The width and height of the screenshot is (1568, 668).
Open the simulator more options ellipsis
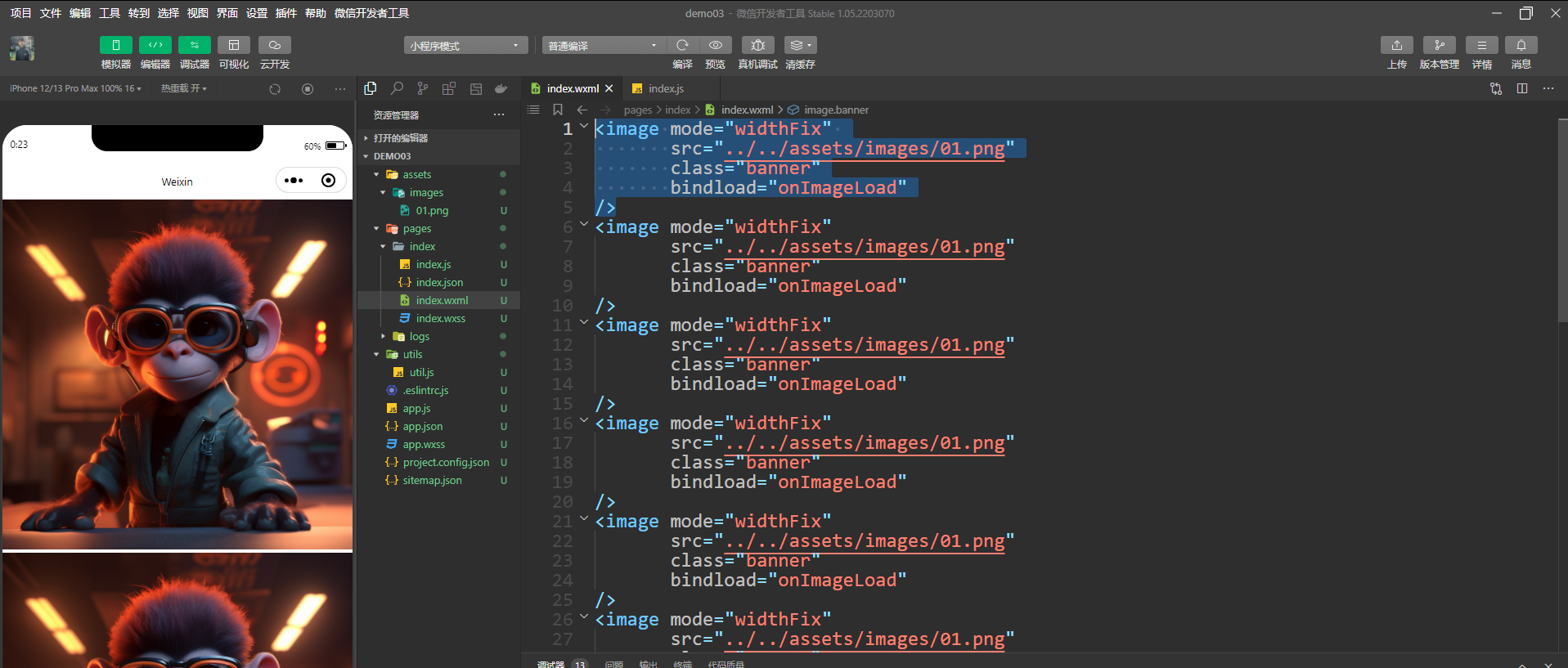340,89
